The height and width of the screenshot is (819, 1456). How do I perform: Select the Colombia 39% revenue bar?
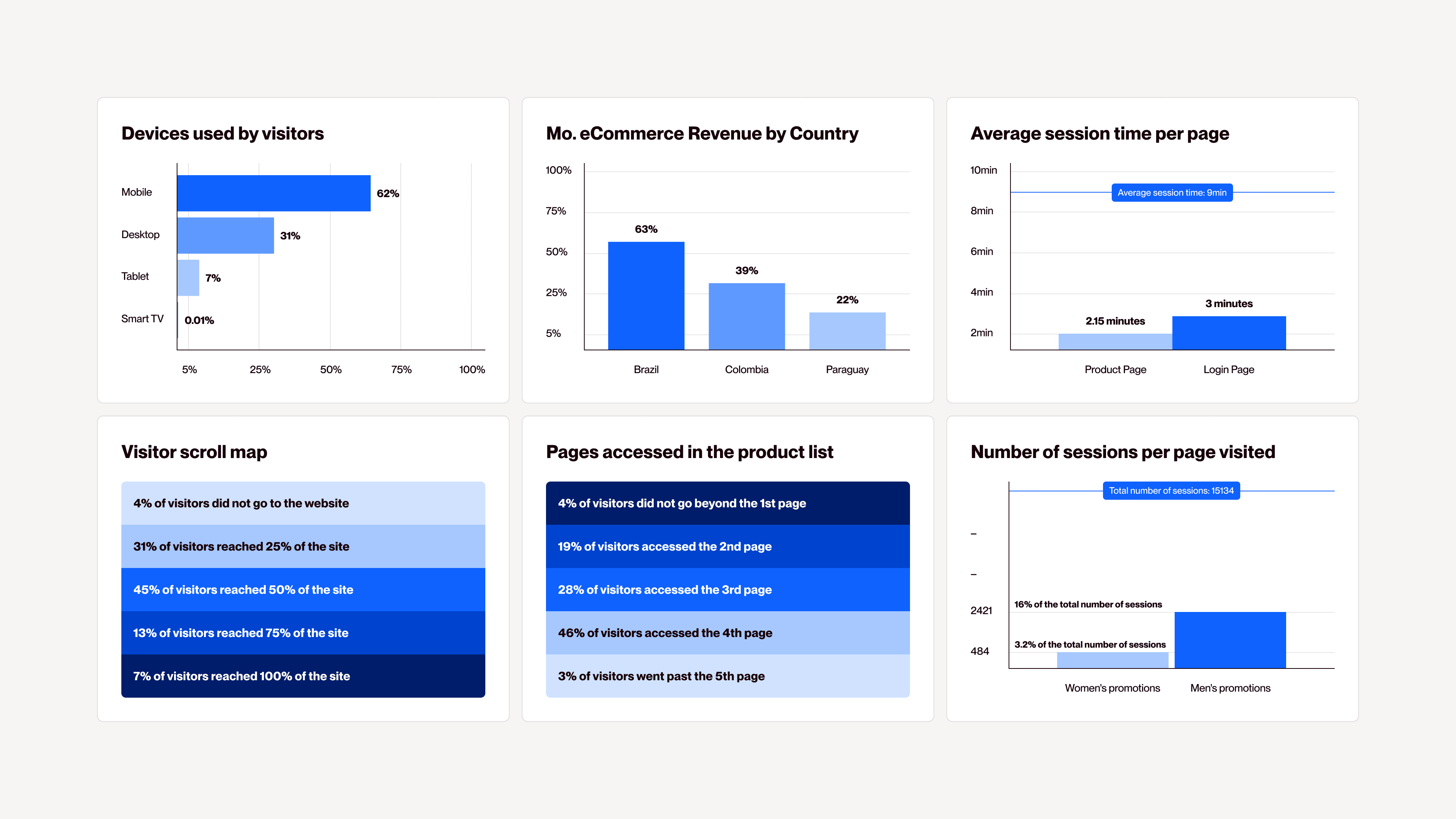[x=747, y=316]
